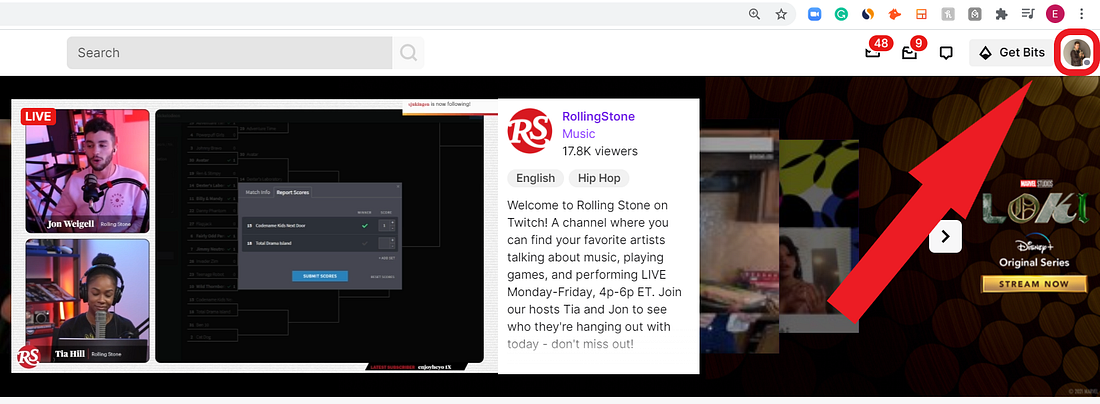1100x404 pixels.
Task: Click the Jon Weigell webcam panel
Action: click(88, 170)
